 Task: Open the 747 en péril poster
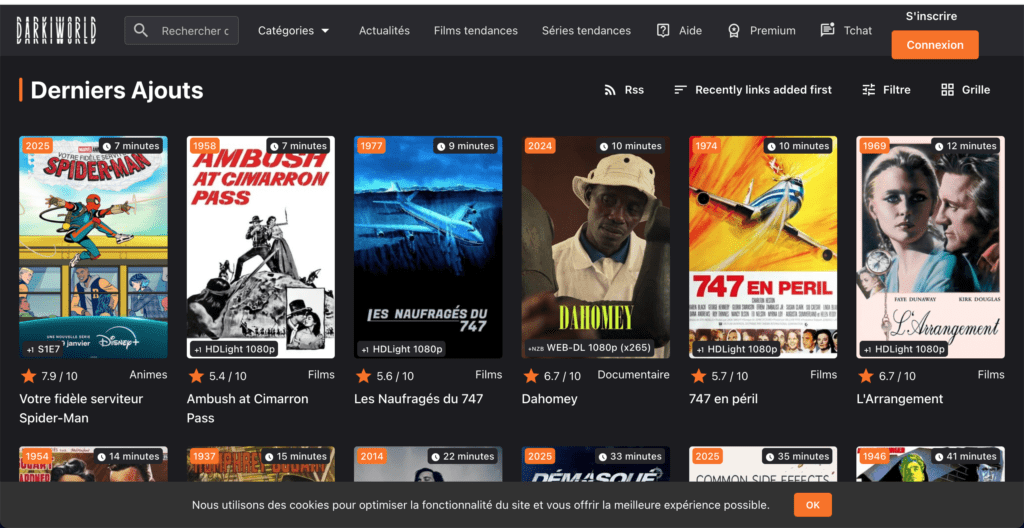tap(763, 247)
